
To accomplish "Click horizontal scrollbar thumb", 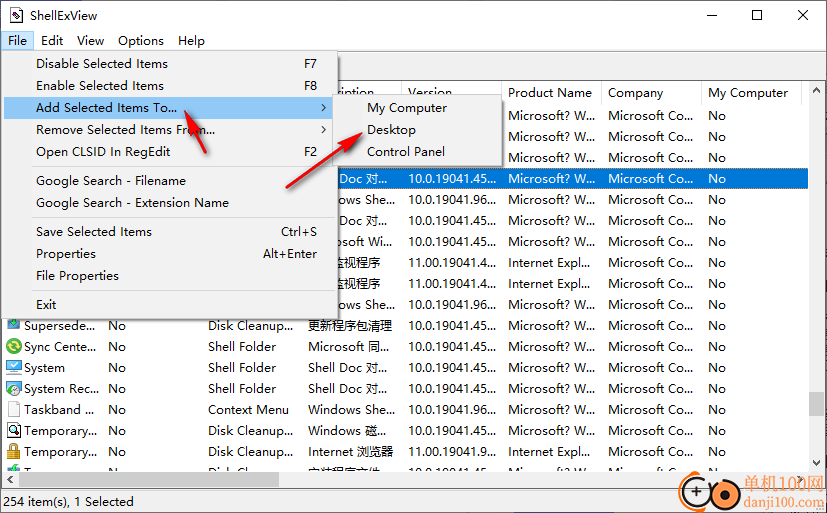I will pyautogui.click(x=149, y=480).
